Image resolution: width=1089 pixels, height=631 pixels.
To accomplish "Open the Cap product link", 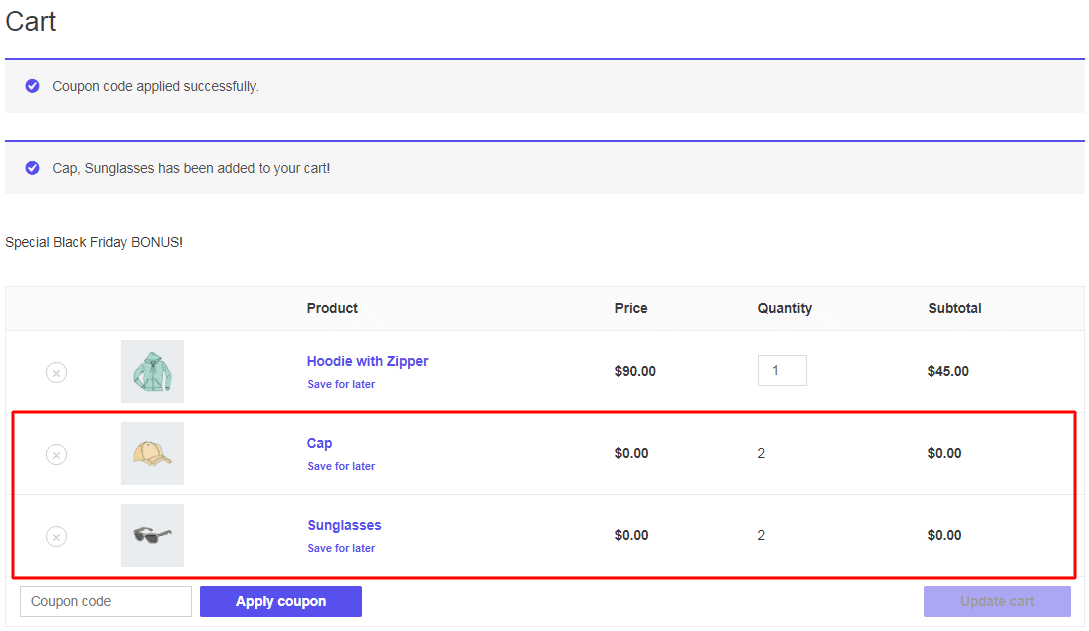I will [319, 444].
